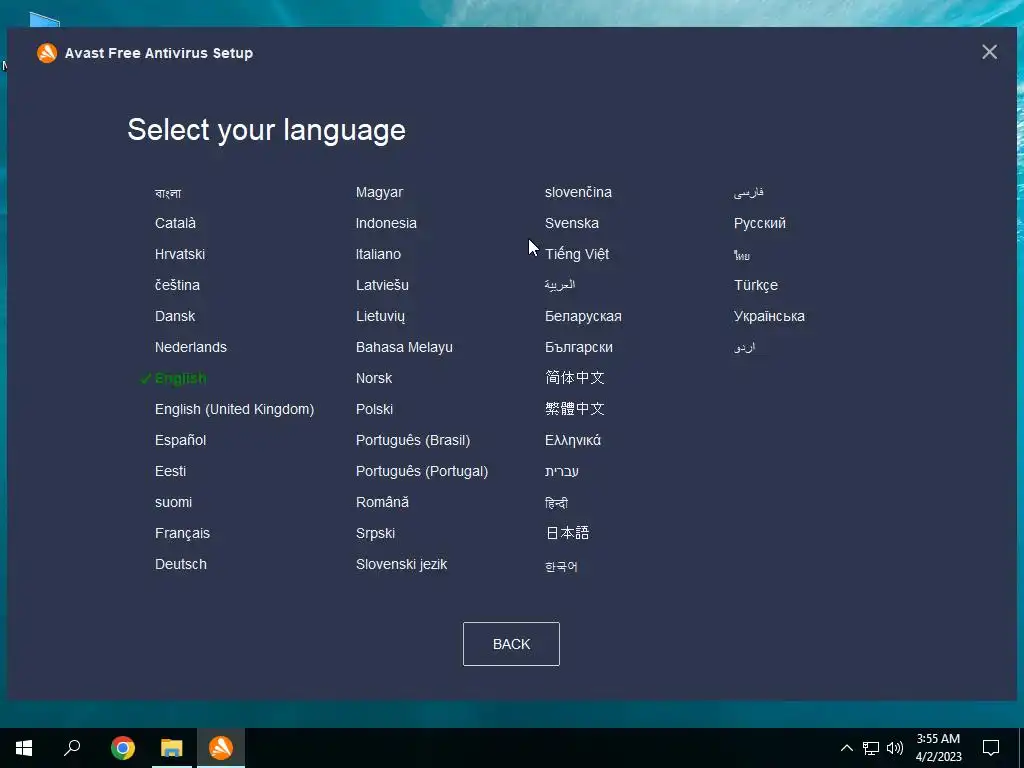Select Dansk from the list
This screenshot has width=1024, height=768.
tap(175, 316)
